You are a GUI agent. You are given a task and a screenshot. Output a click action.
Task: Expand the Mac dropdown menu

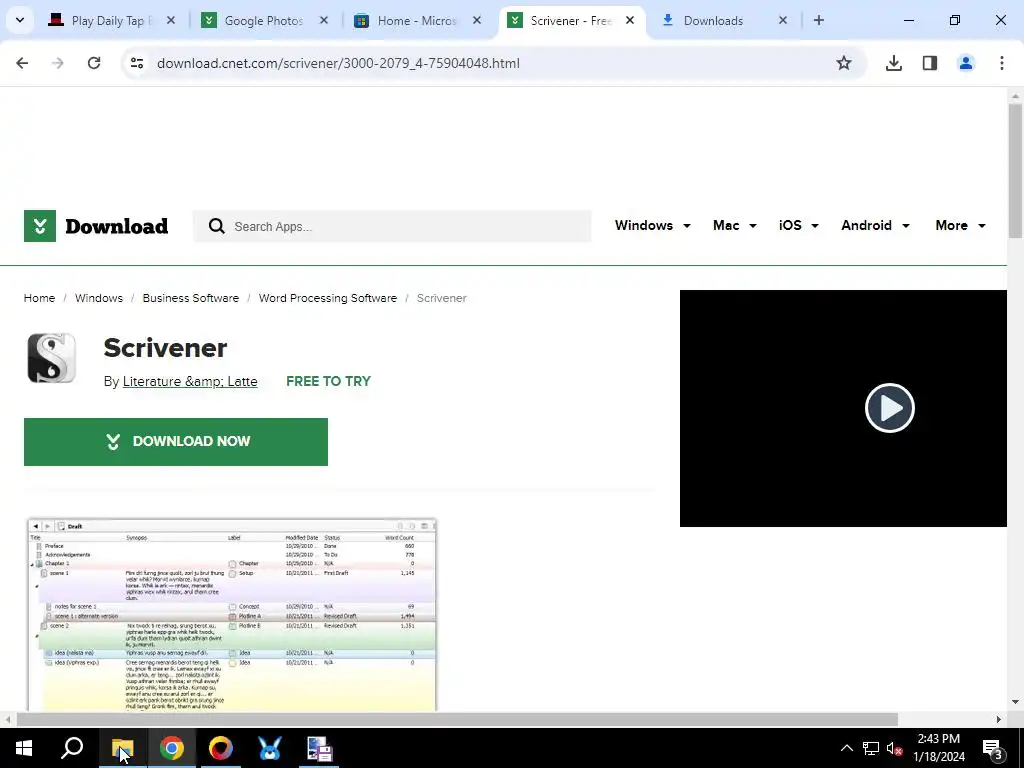[735, 225]
